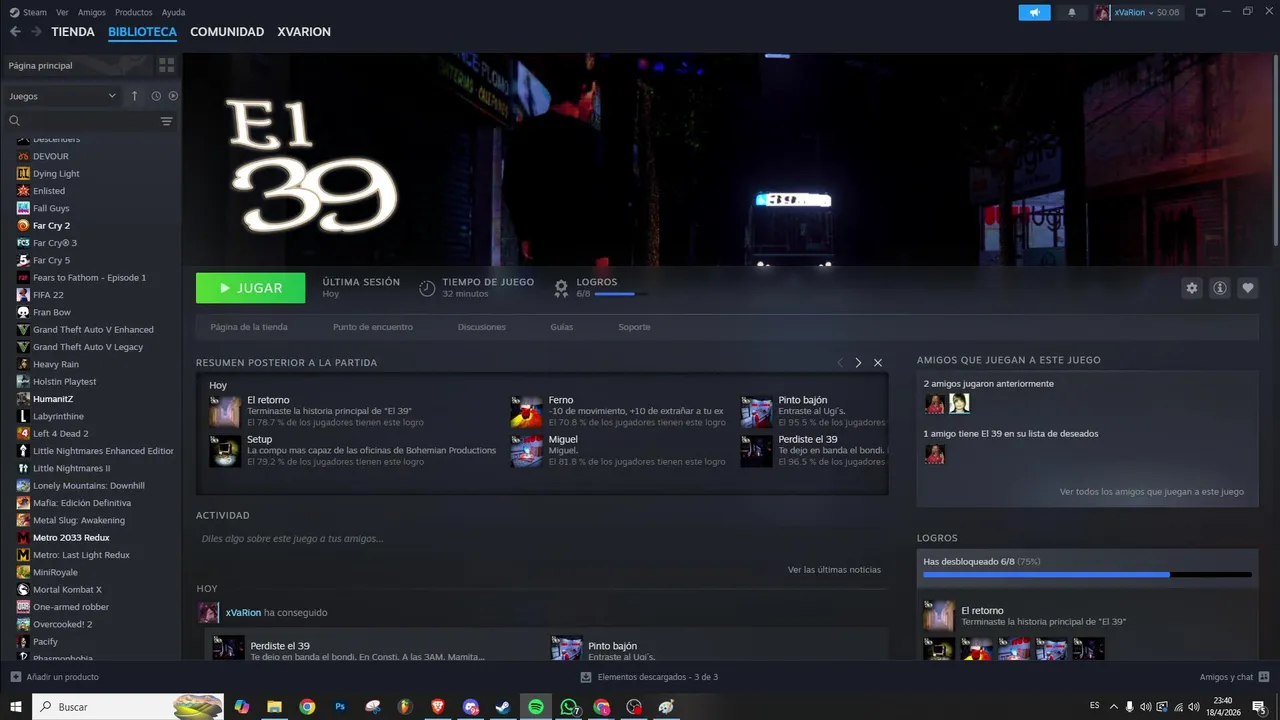Open Spotify from the taskbar
This screenshot has height=720, width=1280.
[536, 707]
